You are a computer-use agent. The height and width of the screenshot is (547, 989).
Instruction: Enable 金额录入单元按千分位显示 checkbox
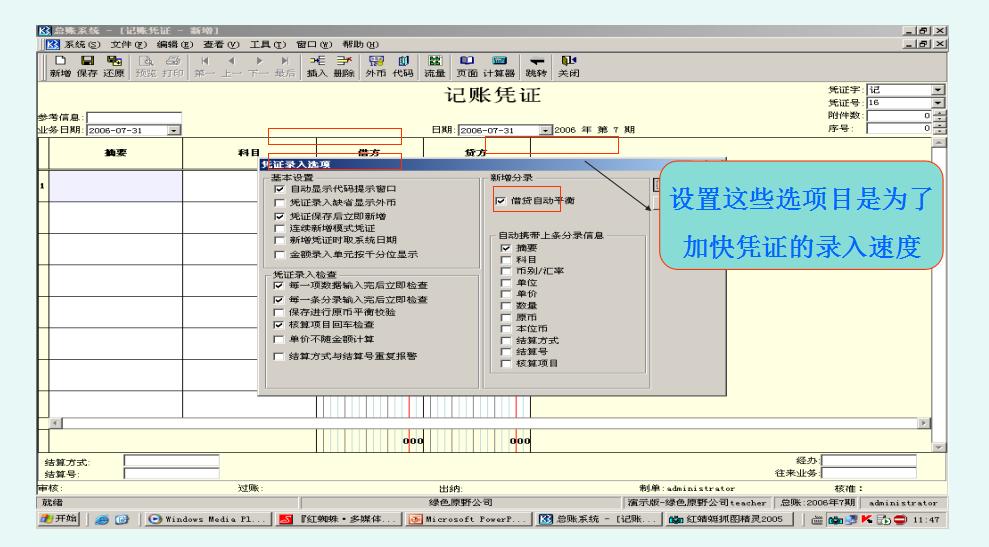click(x=279, y=254)
